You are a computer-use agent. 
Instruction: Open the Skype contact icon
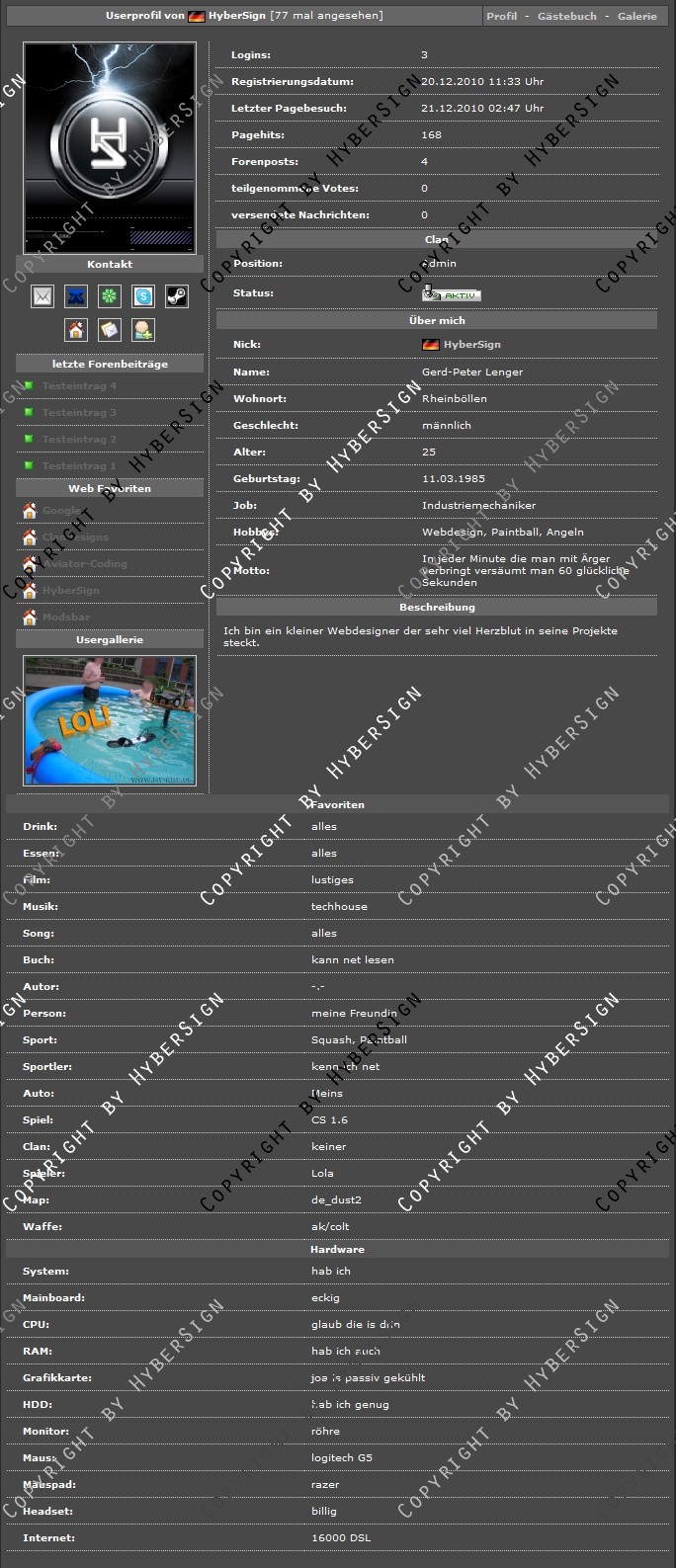[x=143, y=295]
